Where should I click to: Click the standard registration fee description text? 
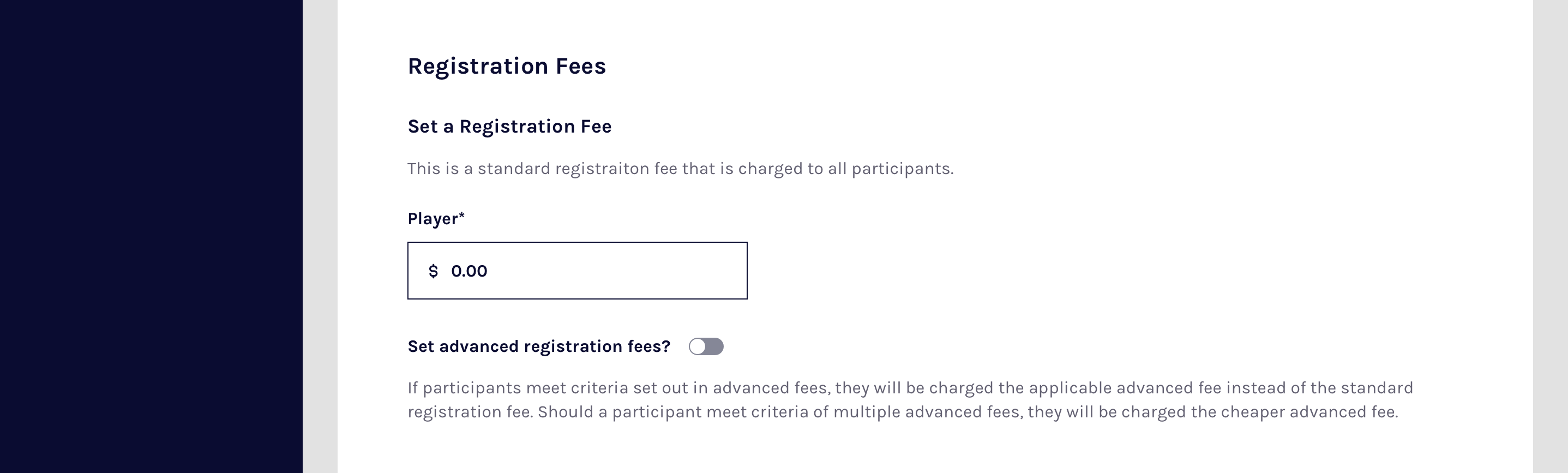pos(680,169)
